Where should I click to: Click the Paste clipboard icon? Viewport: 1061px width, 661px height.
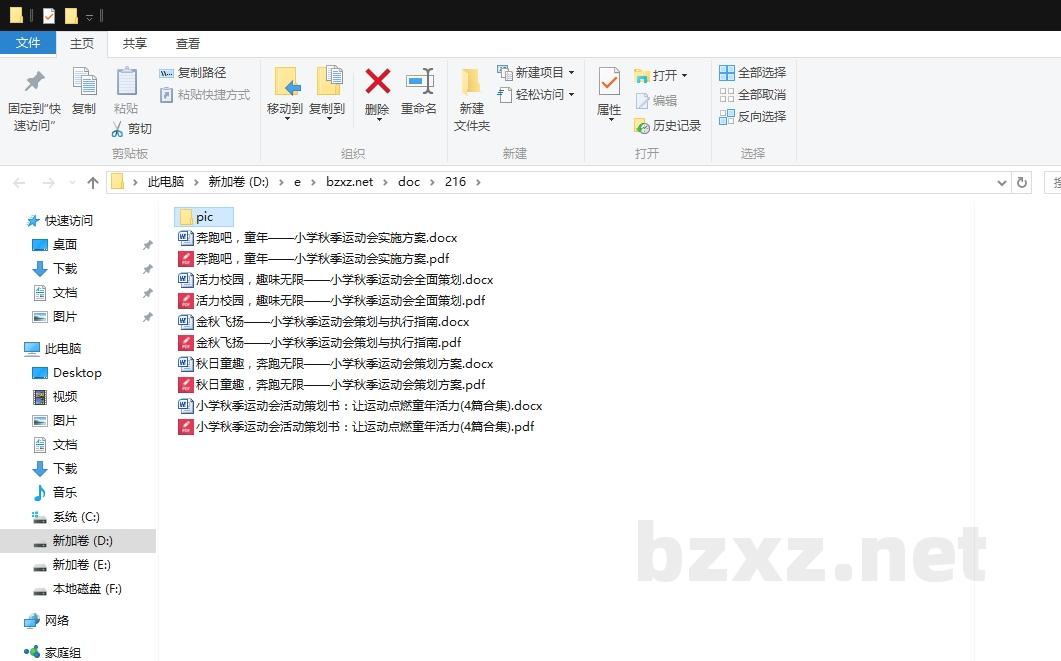pyautogui.click(x=126, y=82)
